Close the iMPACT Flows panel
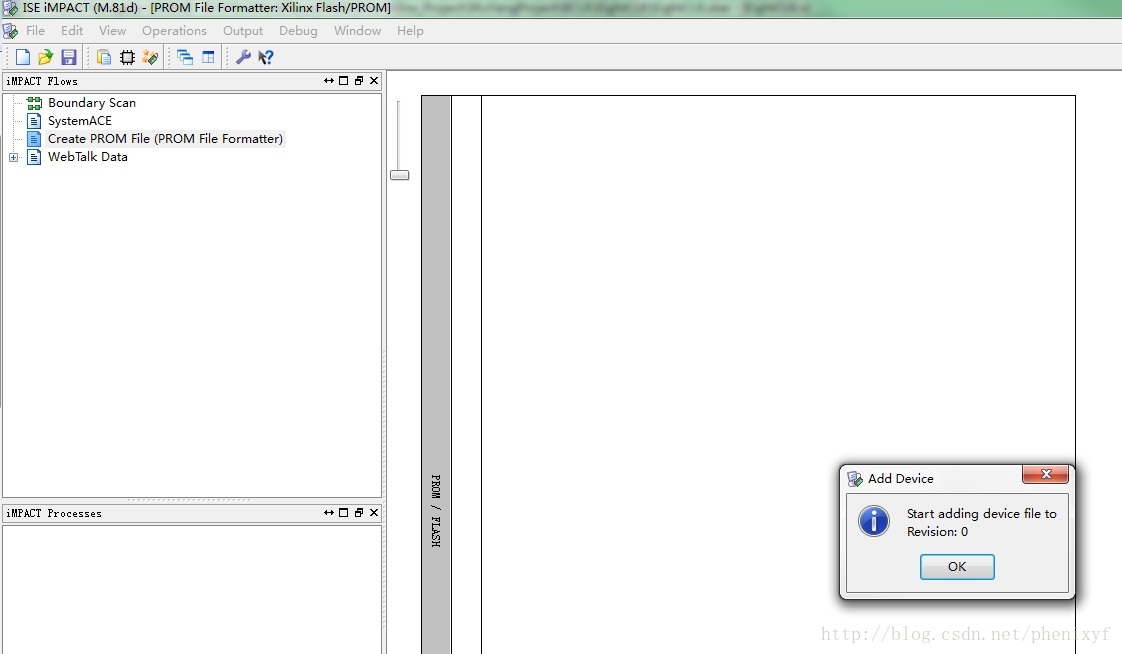The width and height of the screenshot is (1122, 654). pyautogui.click(x=374, y=81)
